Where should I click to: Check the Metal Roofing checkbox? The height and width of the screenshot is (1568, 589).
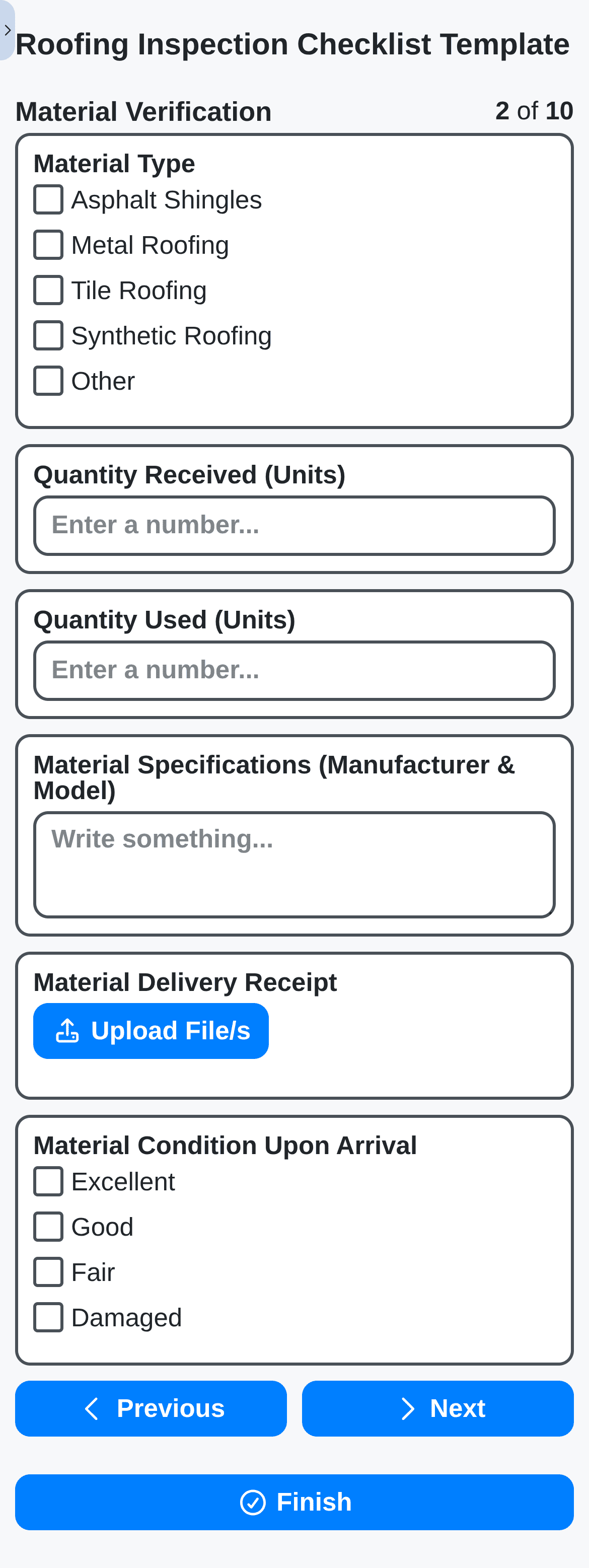(49, 245)
